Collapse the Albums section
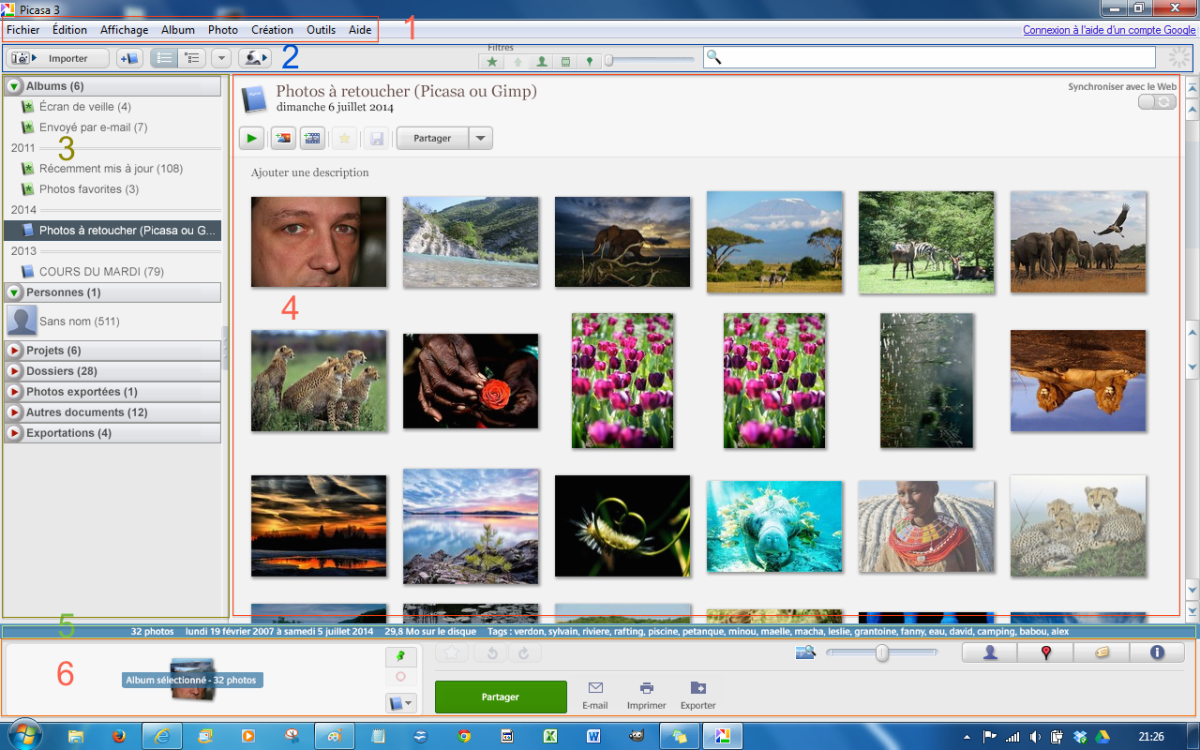1200x750 pixels. [x=15, y=86]
